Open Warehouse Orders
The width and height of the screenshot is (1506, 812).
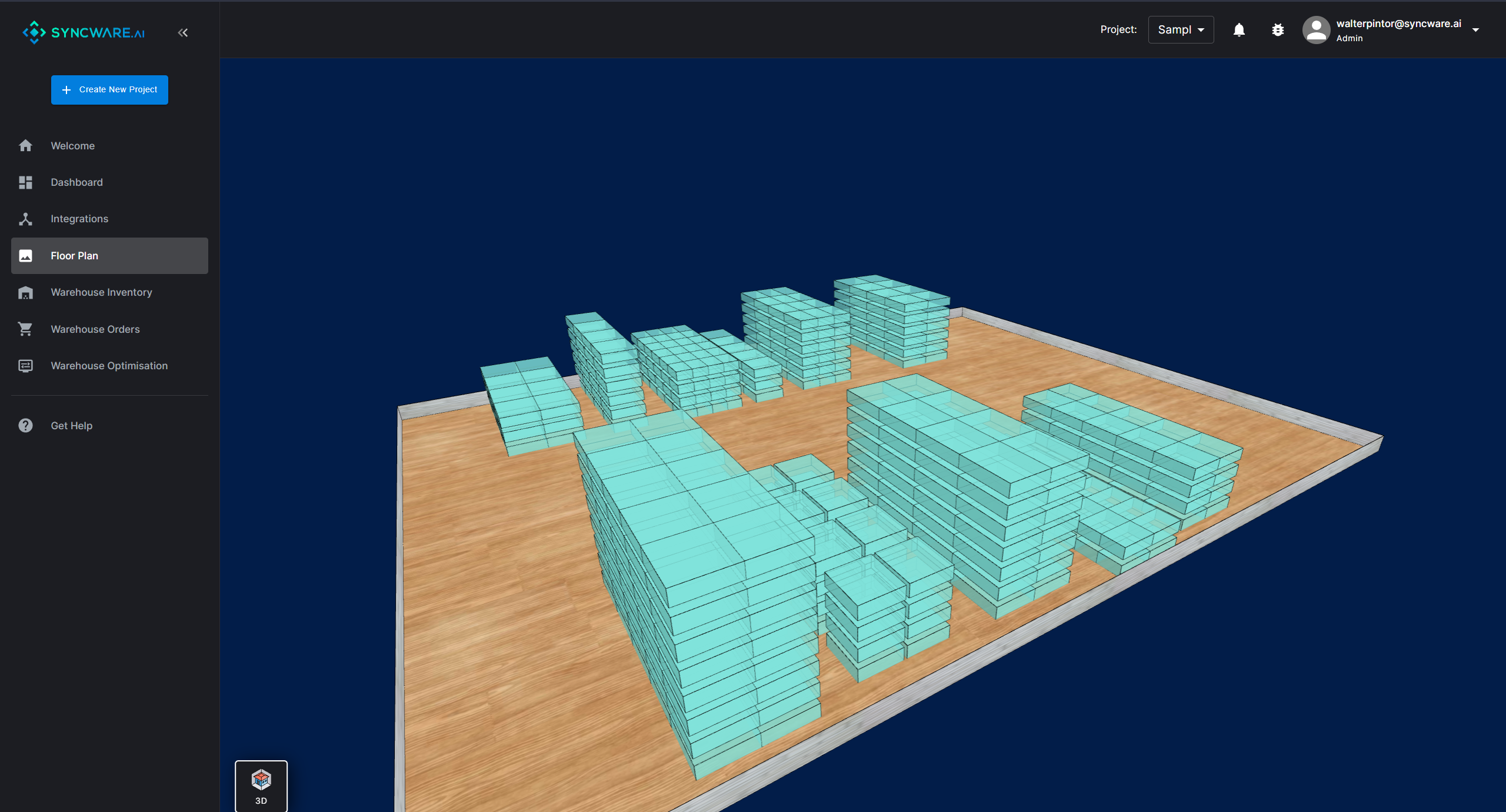point(95,329)
